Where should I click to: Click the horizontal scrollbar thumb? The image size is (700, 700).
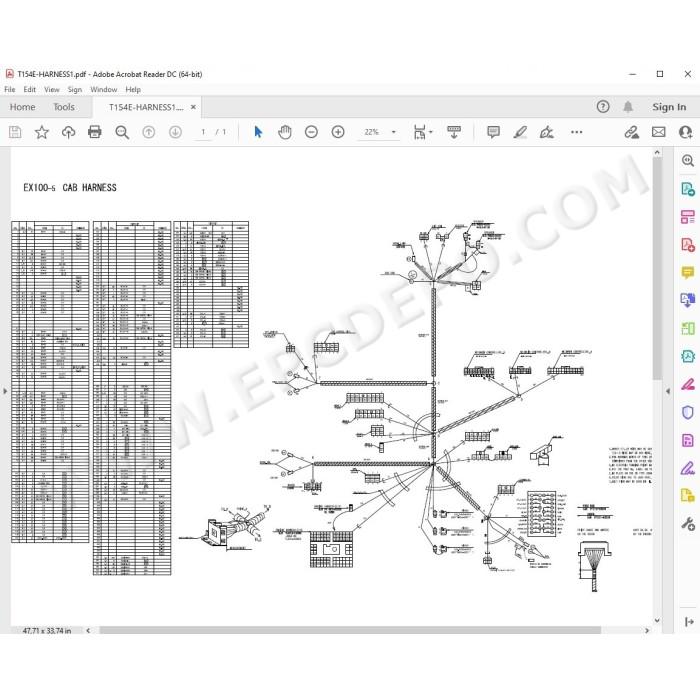pos(350,630)
